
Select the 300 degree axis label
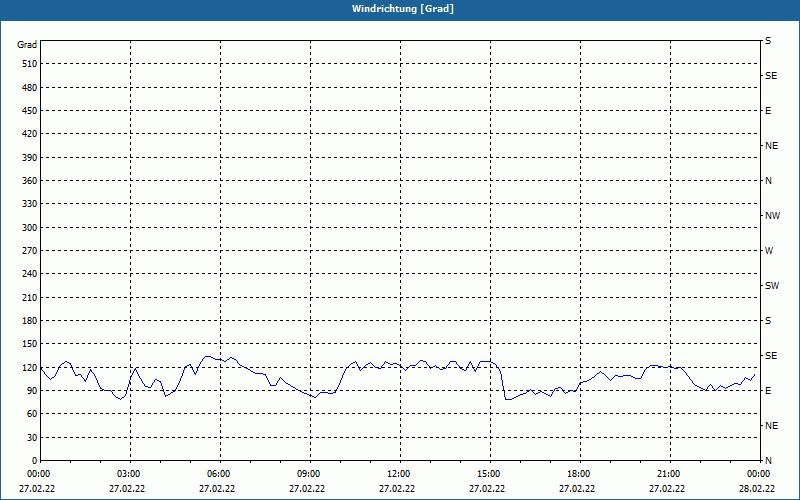(x=30, y=227)
